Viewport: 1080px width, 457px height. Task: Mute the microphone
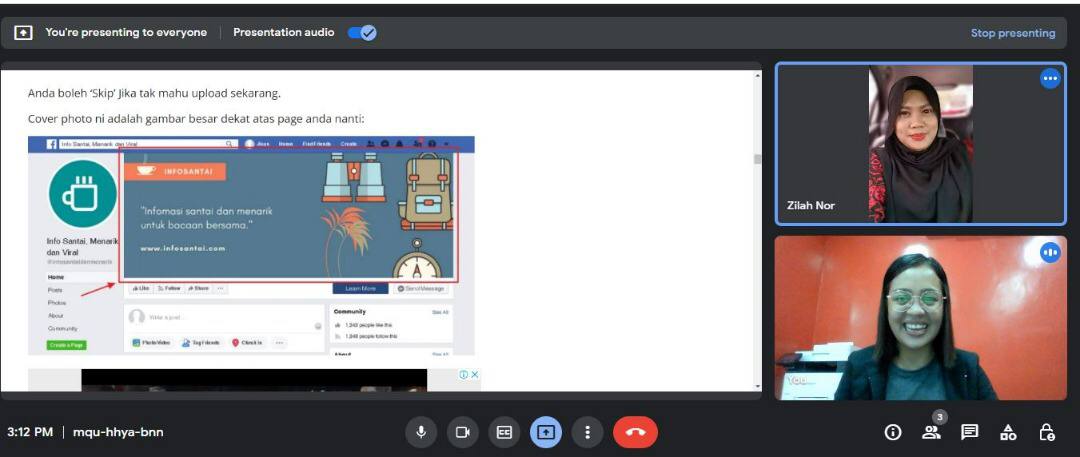[421, 432]
